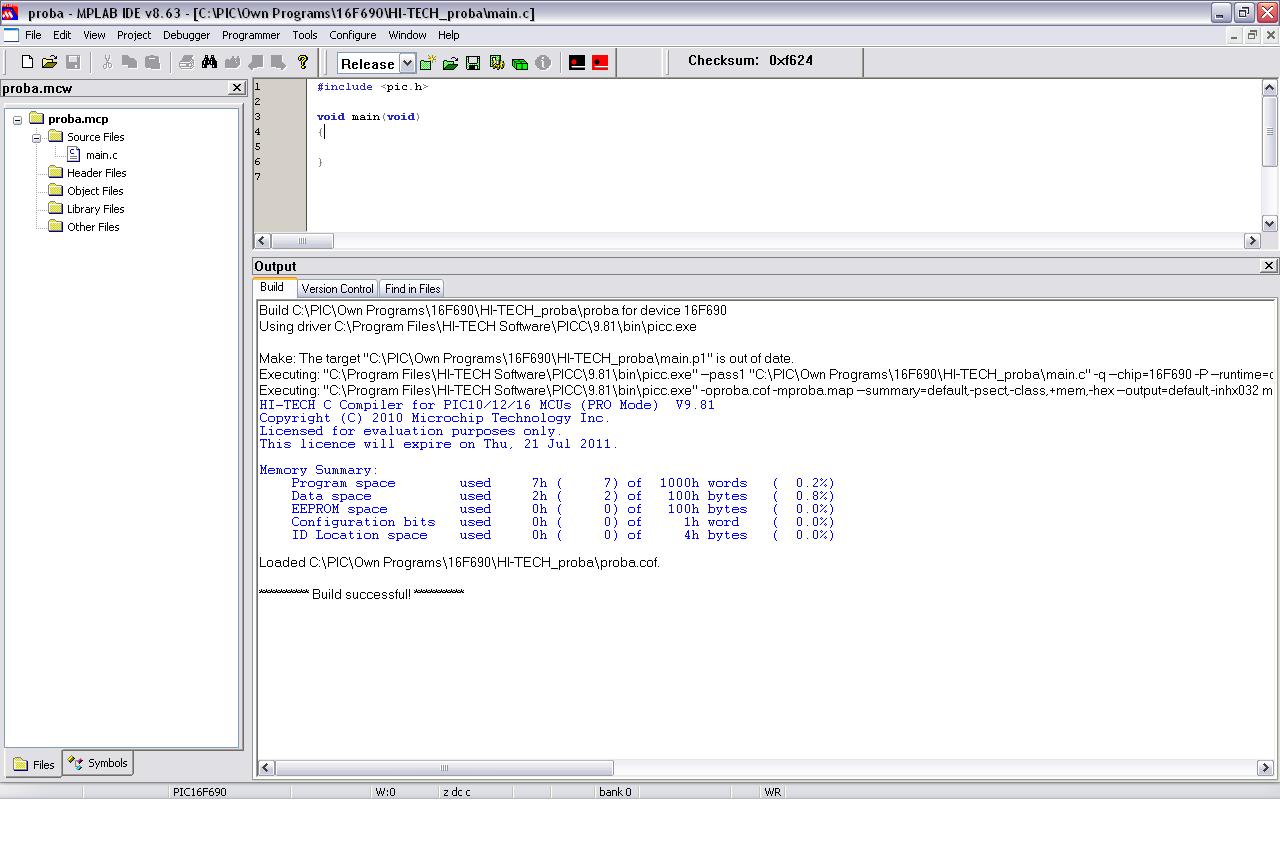The width and height of the screenshot is (1280, 854).
Task: Collapse the proba.mcp project tree node
Action: 17,120
